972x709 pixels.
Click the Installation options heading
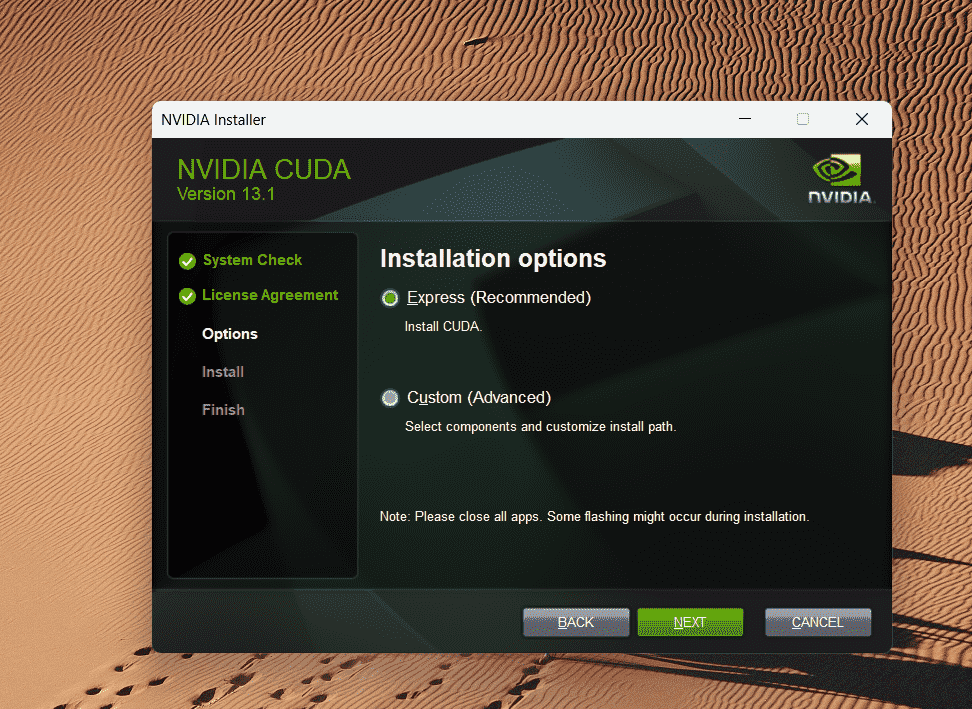pos(493,258)
